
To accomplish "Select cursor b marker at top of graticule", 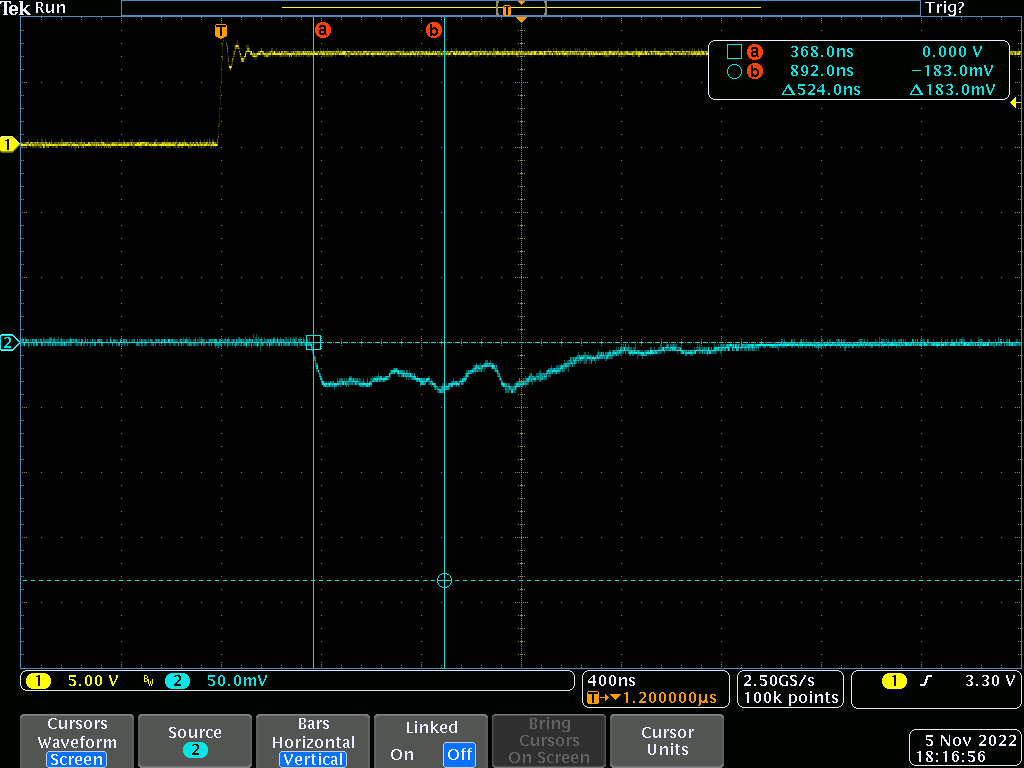I will (x=434, y=30).
